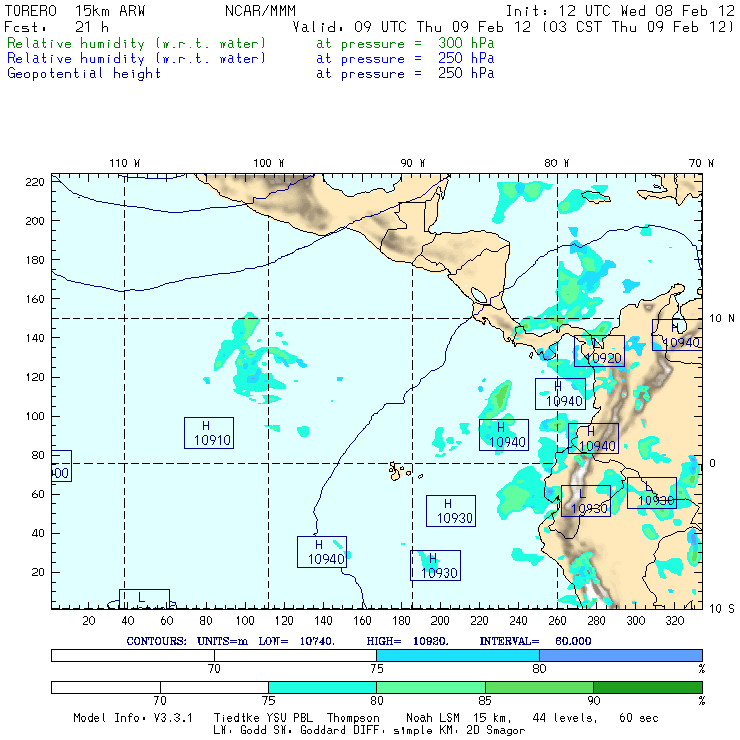This screenshot has width=740, height=740.
Task: Click the "300" tick label on the x-axis
Action: coord(636,621)
